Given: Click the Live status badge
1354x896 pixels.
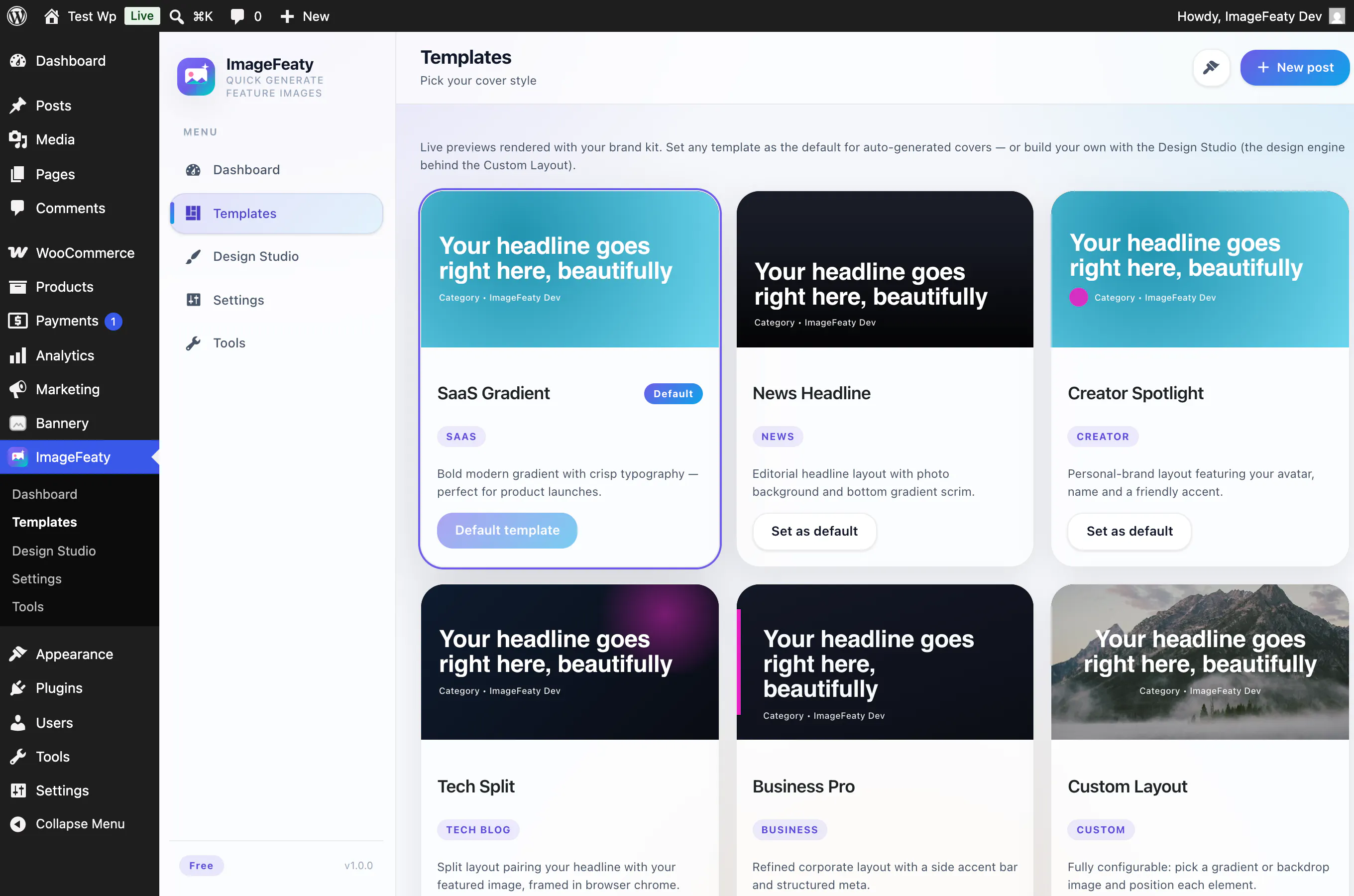Looking at the screenshot, I should coord(142,16).
